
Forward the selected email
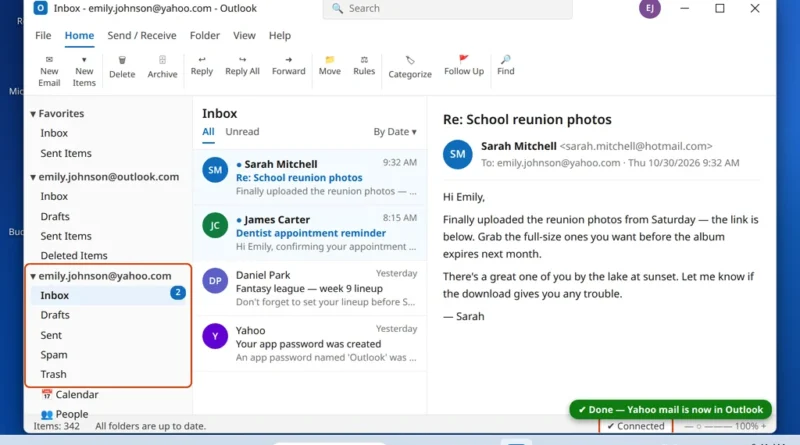[x=288, y=66]
